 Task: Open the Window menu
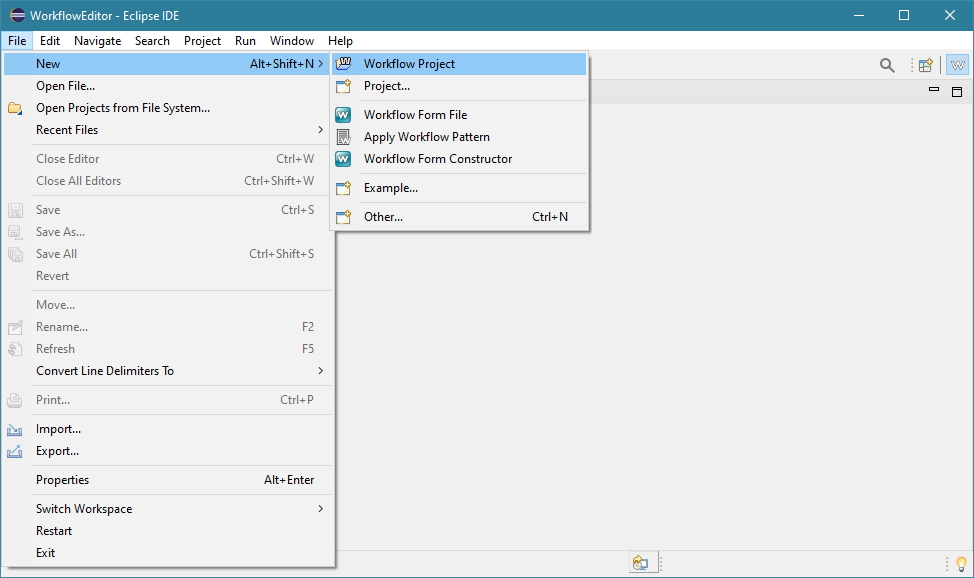coord(292,41)
